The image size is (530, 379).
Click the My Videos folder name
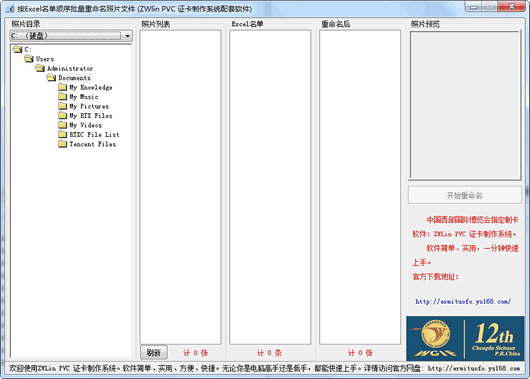(x=86, y=125)
